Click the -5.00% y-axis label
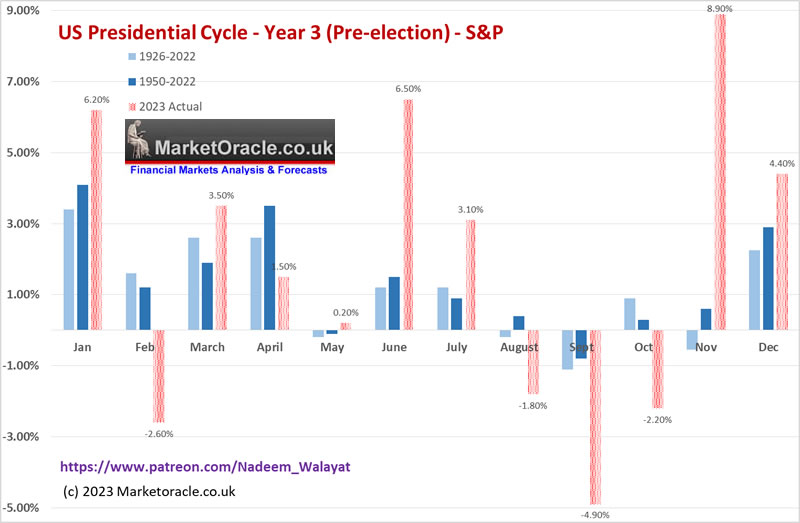Screen dimensions: 800x523 click(22, 507)
